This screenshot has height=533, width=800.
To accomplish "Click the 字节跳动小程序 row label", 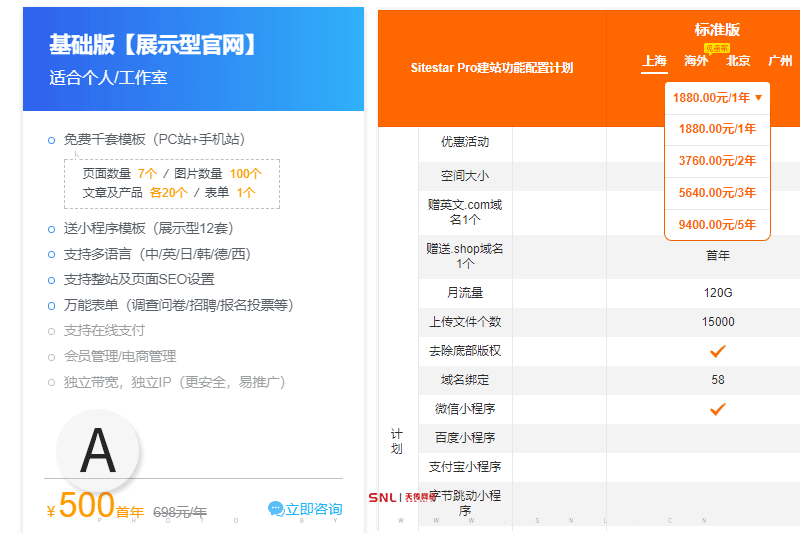I will (465, 503).
